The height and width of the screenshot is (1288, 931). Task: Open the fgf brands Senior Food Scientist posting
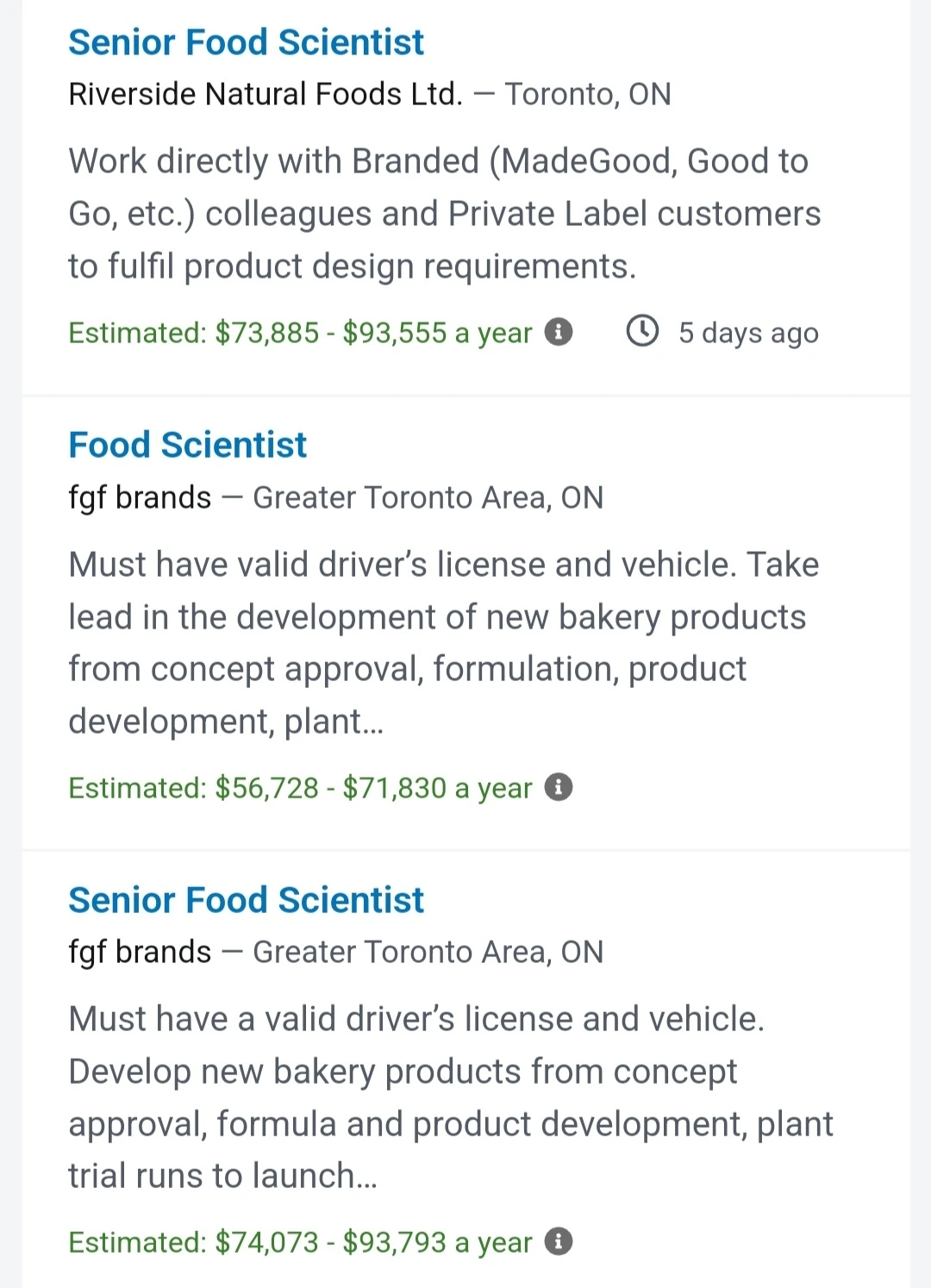[246, 900]
